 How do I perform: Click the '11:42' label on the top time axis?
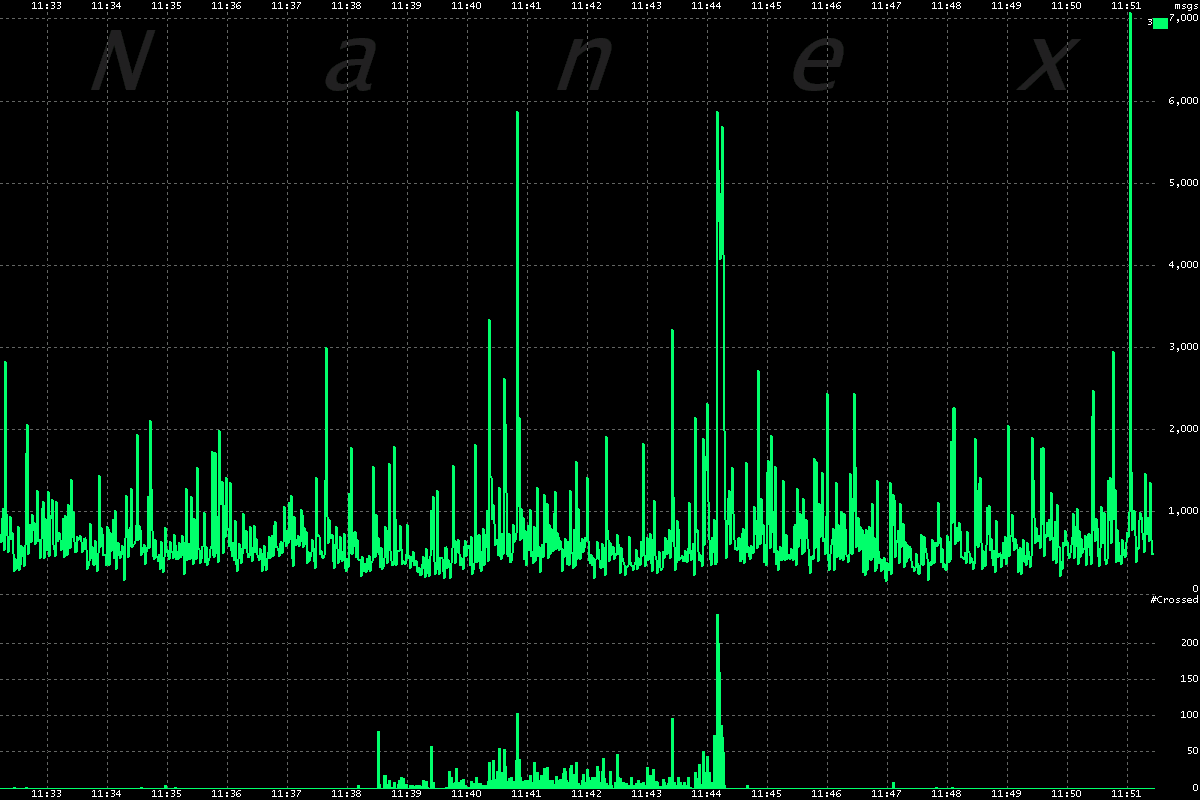[586, 6]
